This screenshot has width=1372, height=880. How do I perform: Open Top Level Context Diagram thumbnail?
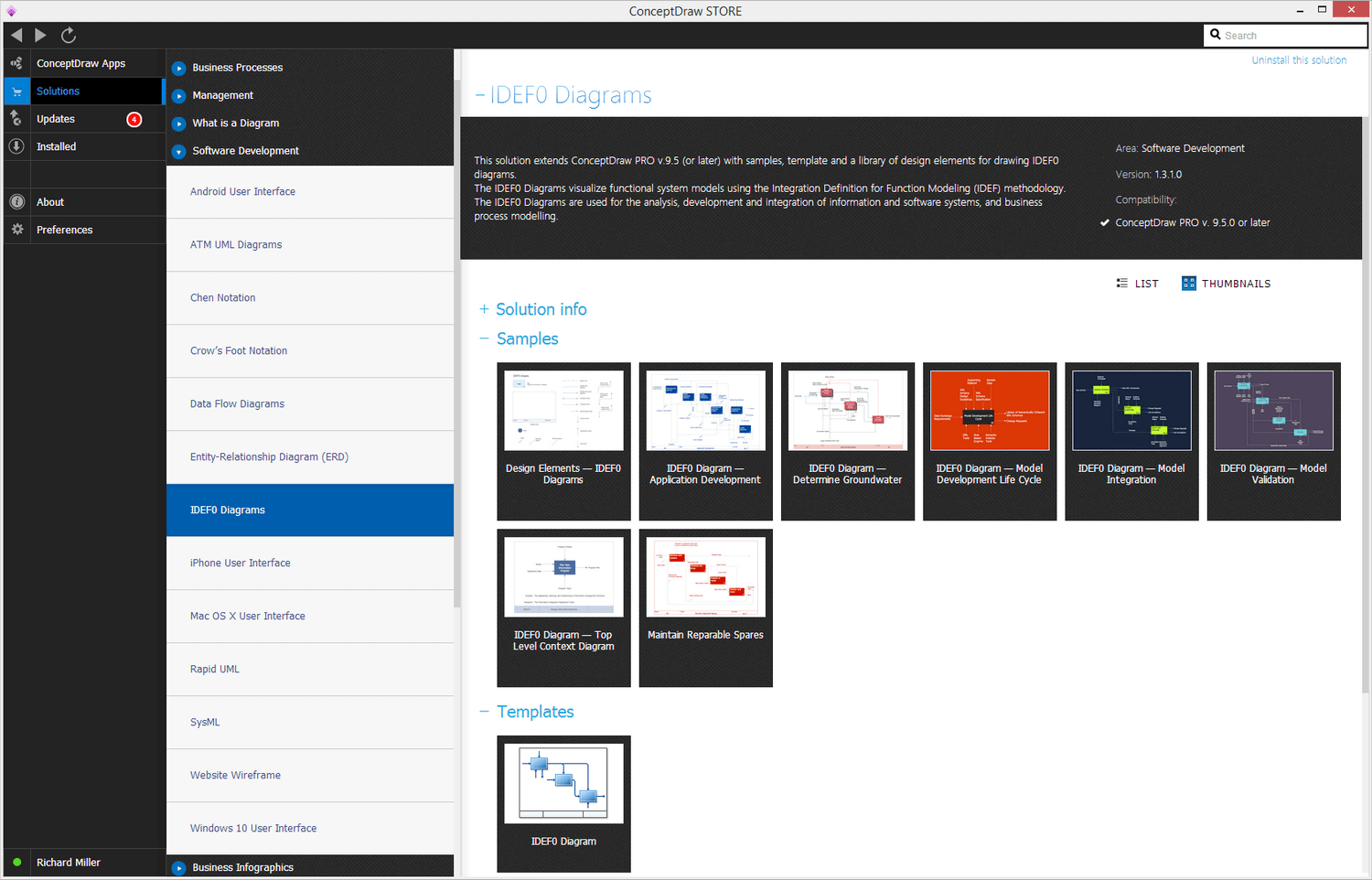563,607
